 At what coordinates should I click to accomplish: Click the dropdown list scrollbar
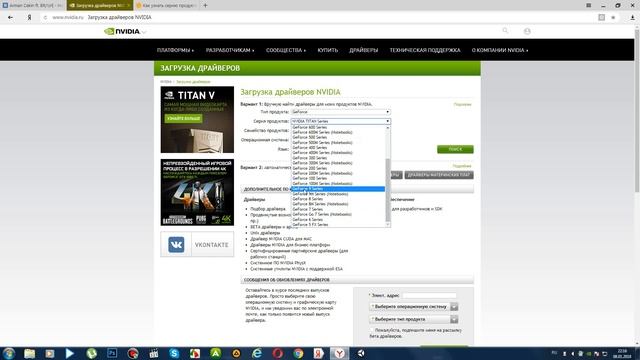(x=388, y=190)
